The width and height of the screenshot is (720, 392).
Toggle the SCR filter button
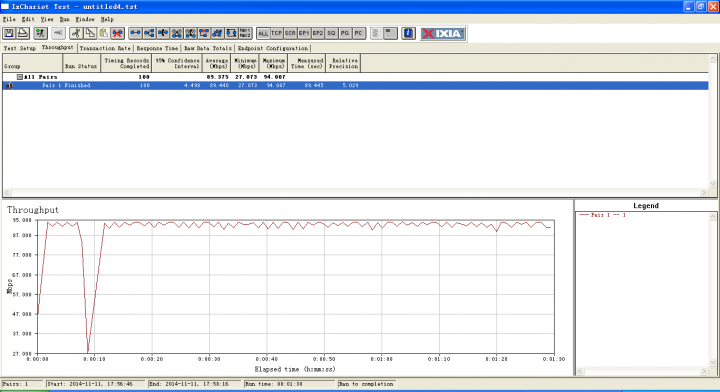point(290,33)
